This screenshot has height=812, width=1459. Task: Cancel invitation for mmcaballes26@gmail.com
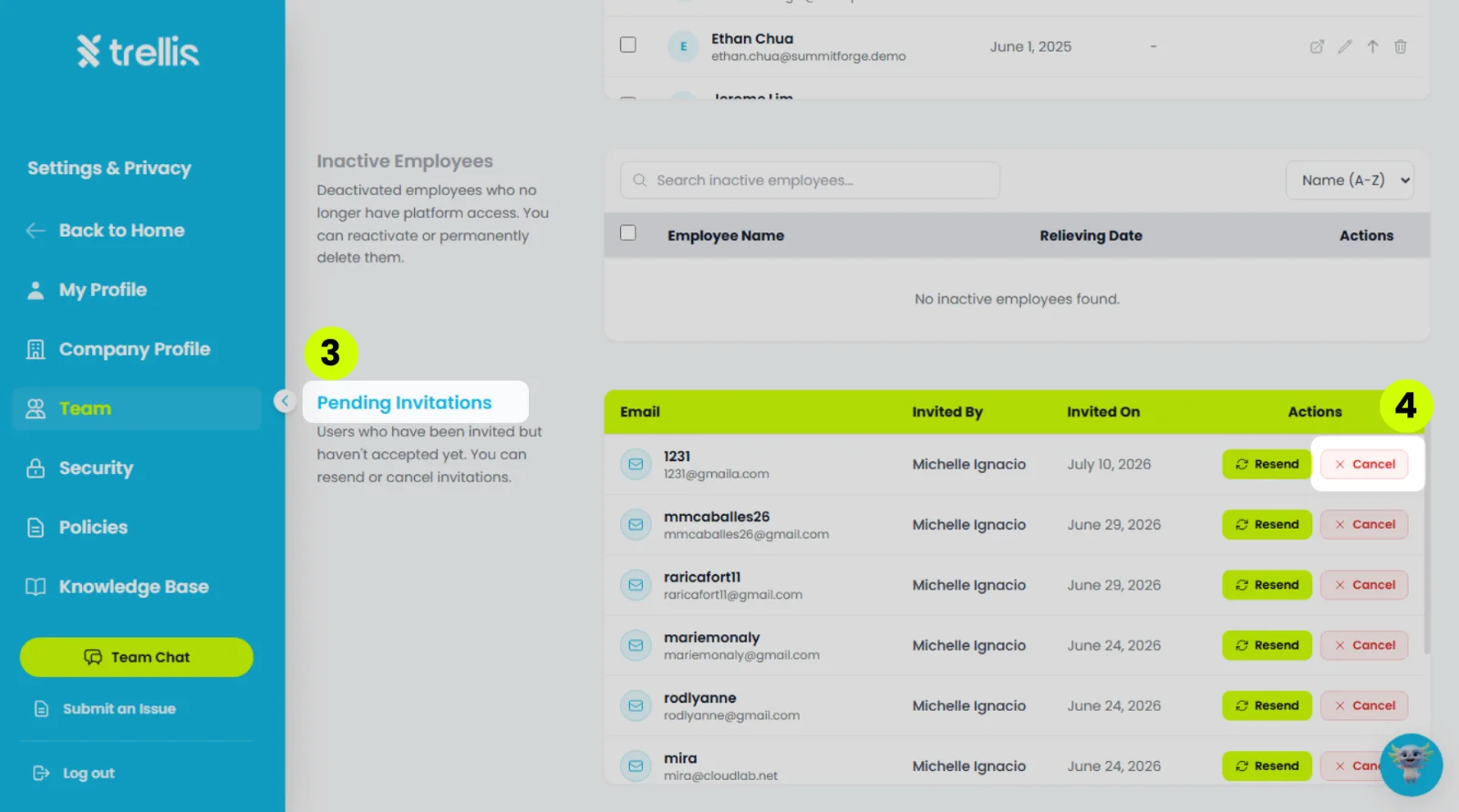1364,525
